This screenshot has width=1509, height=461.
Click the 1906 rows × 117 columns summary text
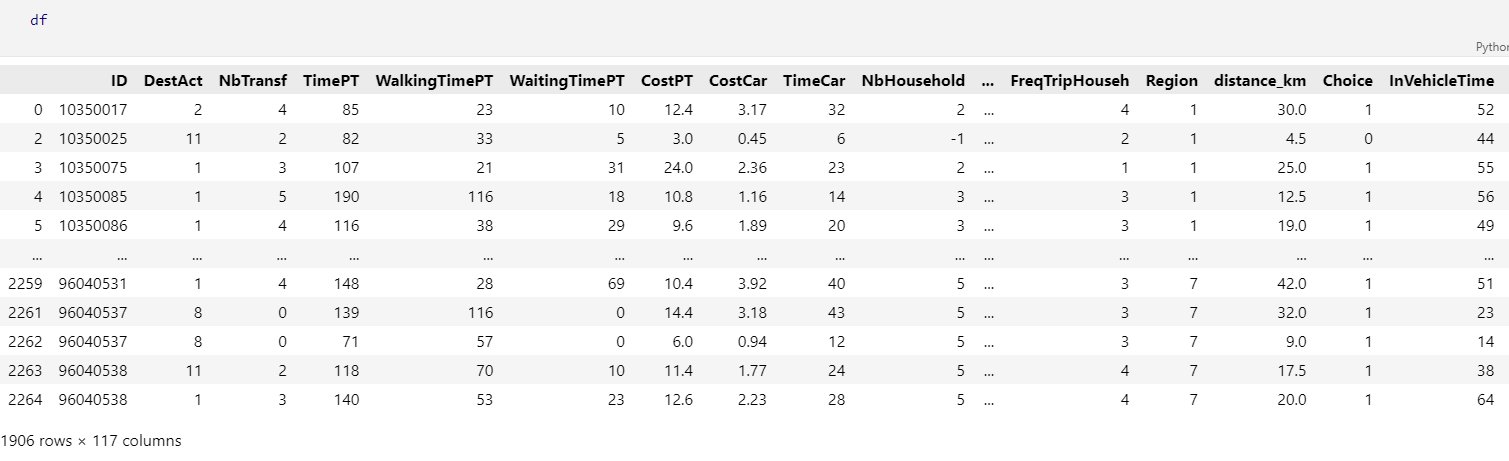pyautogui.click(x=91, y=440)
